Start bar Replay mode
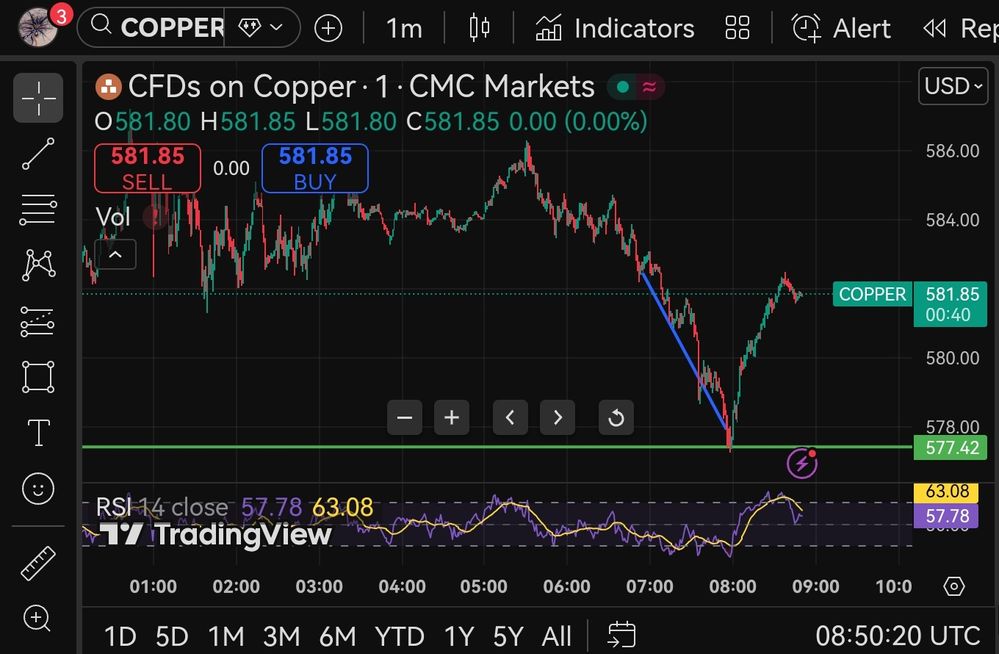 click(959, 28)
